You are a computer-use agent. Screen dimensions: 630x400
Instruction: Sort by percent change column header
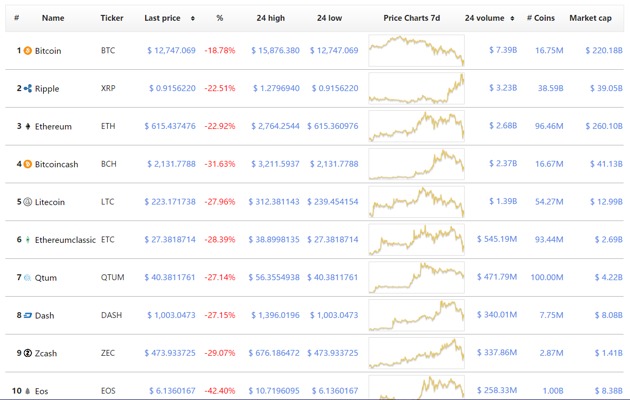(220, 18)
